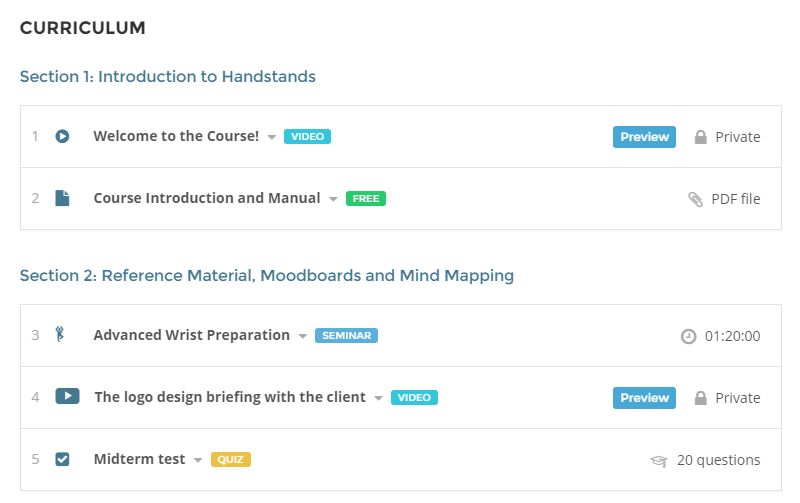Click the paperclip icon next to PDF file
The image size is (800, 503).
(695, 199)
